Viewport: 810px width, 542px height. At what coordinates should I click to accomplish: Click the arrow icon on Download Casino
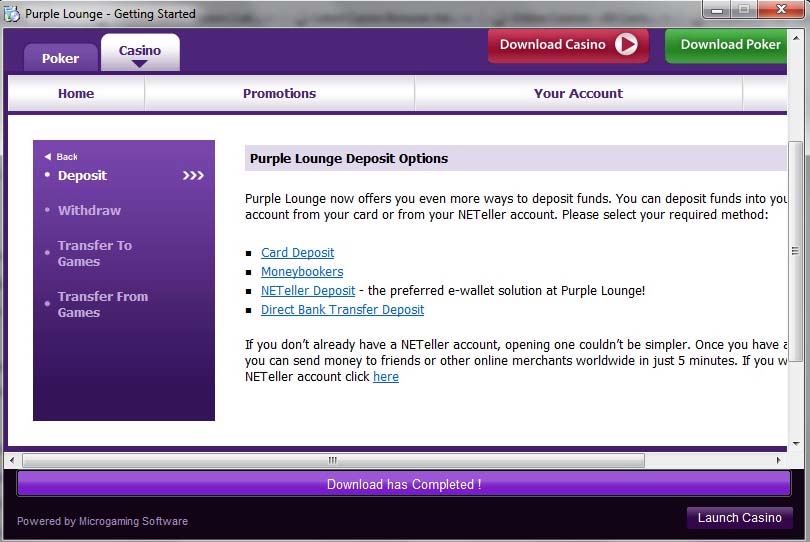click(627, 44)
